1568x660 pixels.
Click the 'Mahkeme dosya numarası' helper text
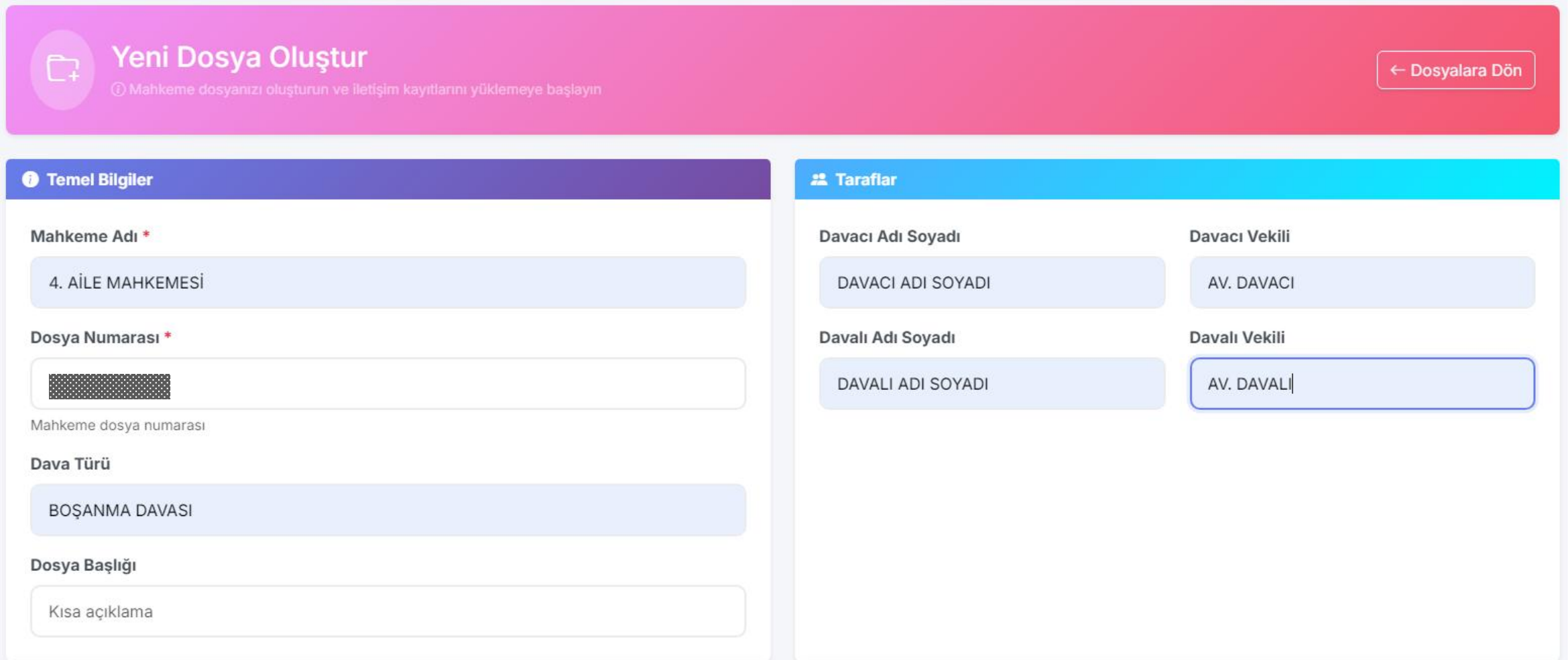(118, 425)
